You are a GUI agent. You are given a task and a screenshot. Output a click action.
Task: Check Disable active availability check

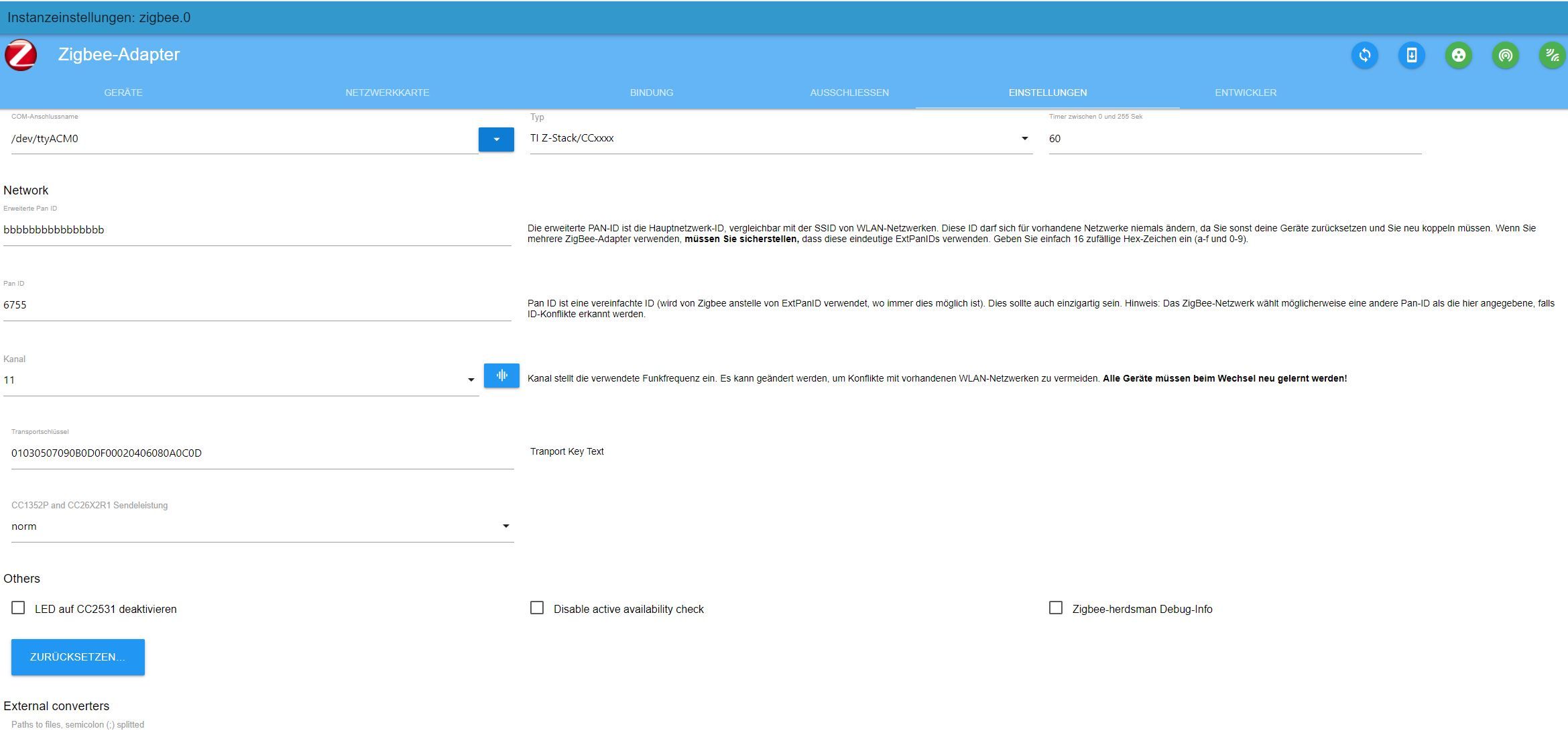pyautogui.click(x=537, y=608)
